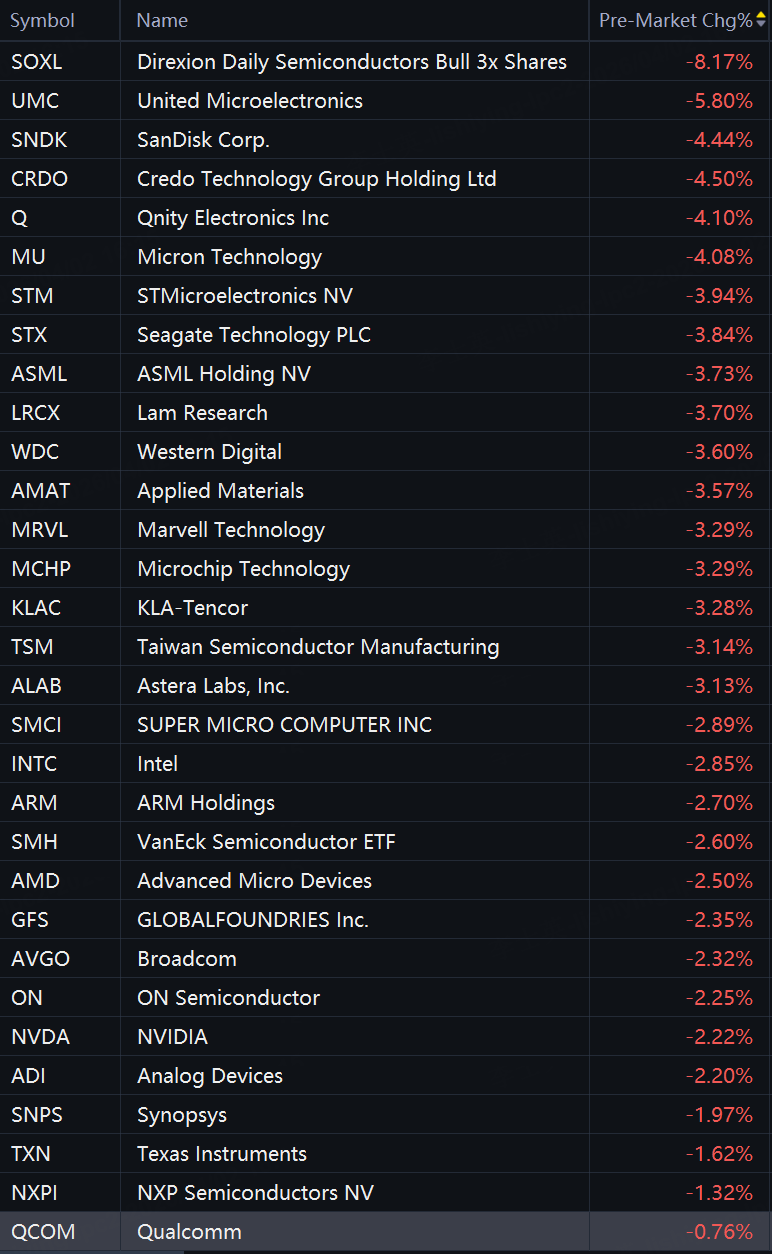
Task: Click the sort arrow icon beside Pre-Market Chg%
Action: (761, 20)
